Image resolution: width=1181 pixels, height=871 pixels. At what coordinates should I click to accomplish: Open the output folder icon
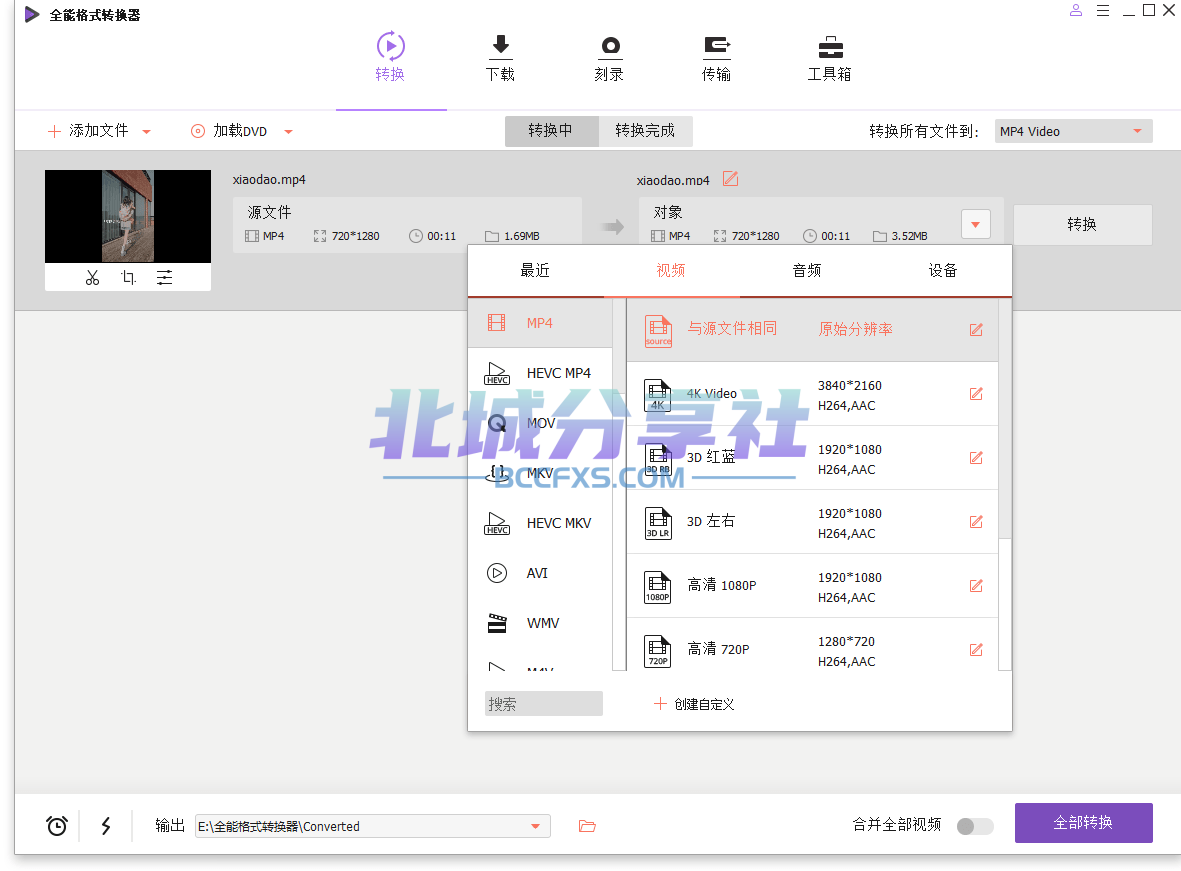tap(587, 826)
